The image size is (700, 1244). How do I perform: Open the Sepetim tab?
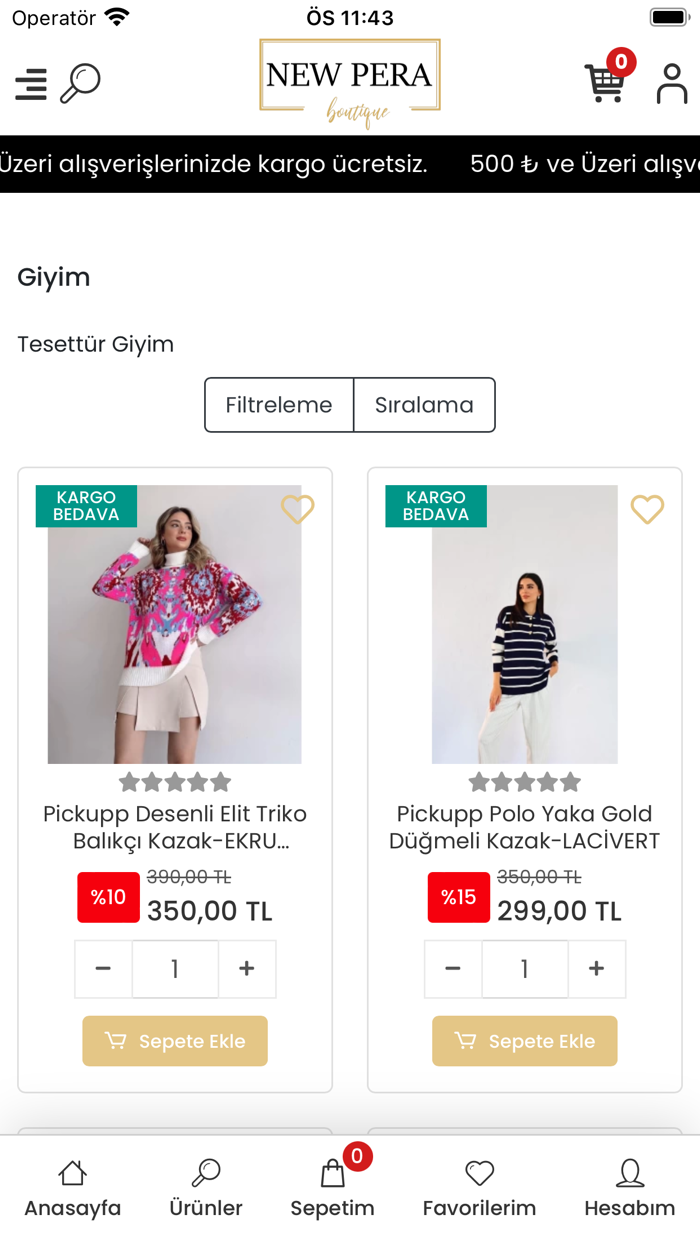[332, 1189]
